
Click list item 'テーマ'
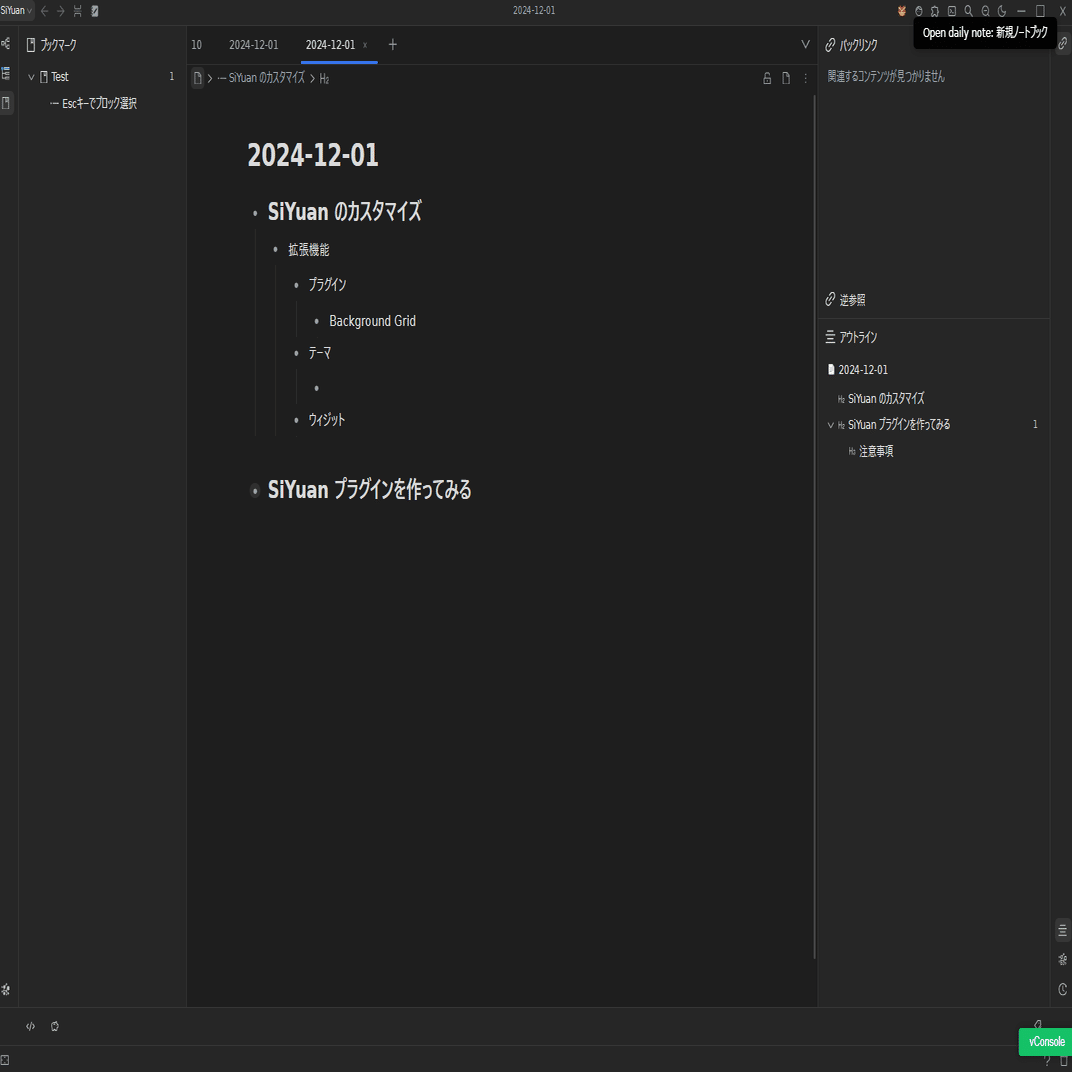[x=320, y=353]
